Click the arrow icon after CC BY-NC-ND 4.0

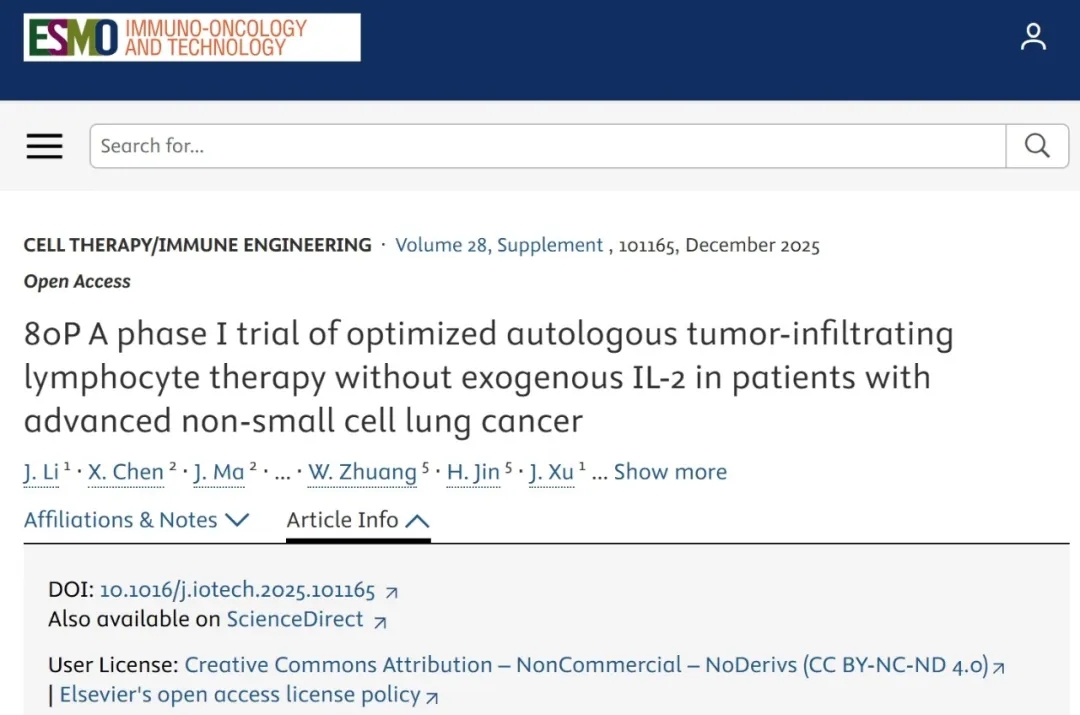998,667
